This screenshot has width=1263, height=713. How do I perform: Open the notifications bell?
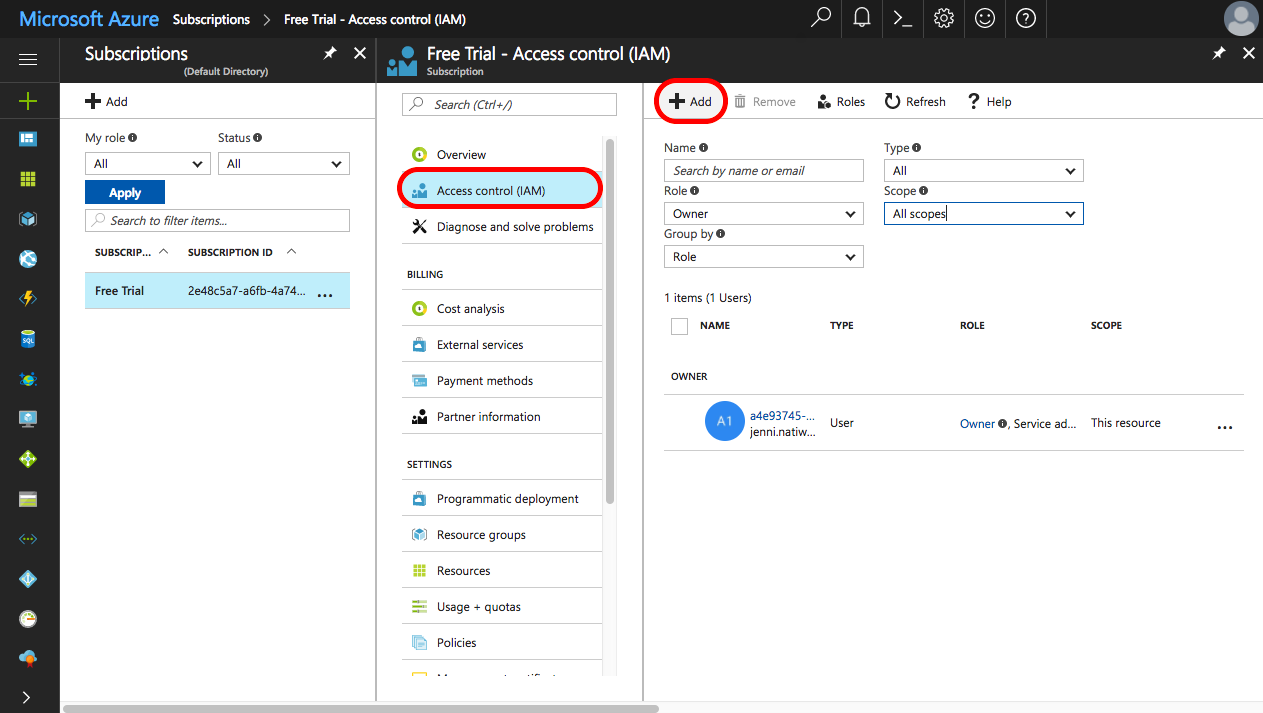point(862,18)
